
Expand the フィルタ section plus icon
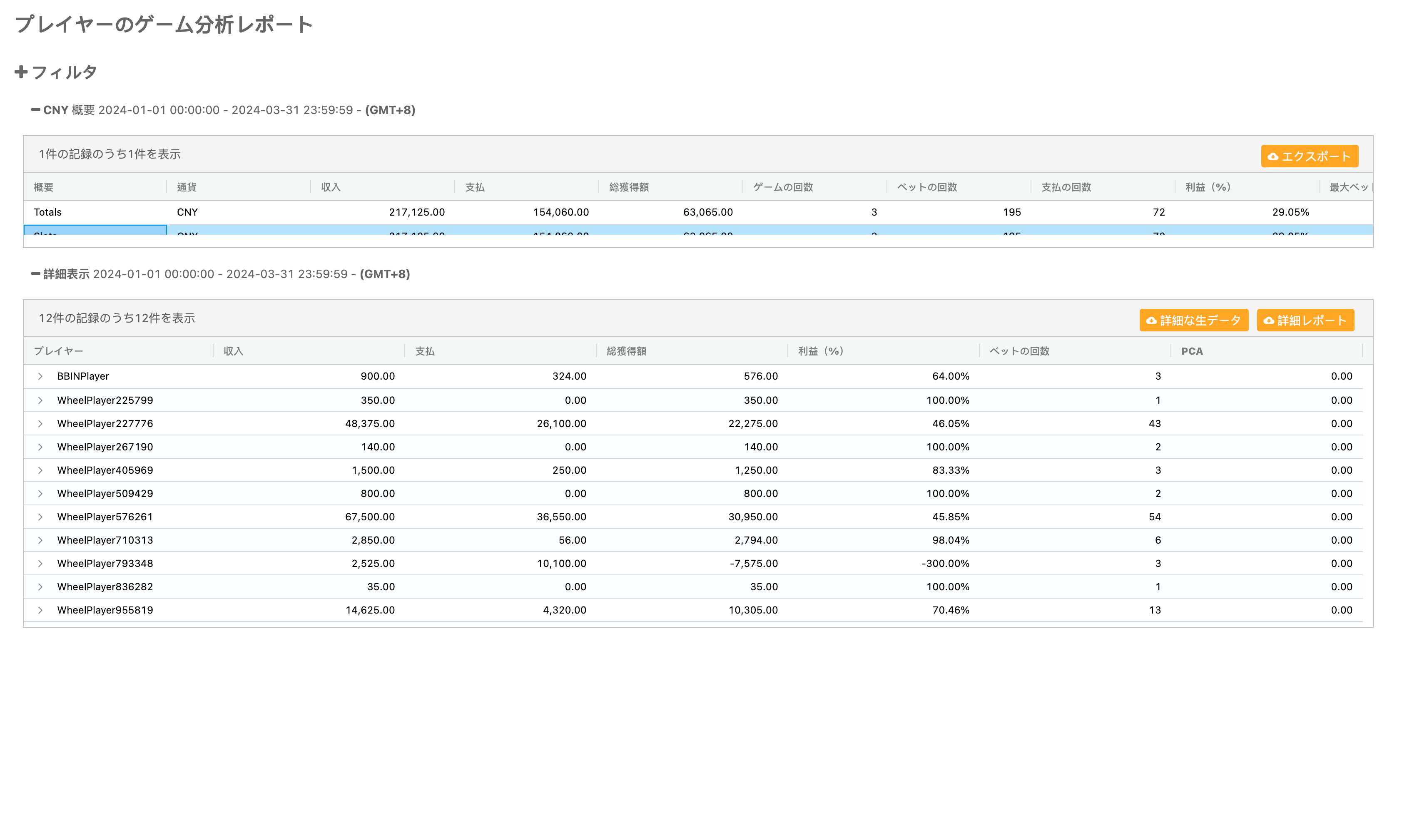21,72
